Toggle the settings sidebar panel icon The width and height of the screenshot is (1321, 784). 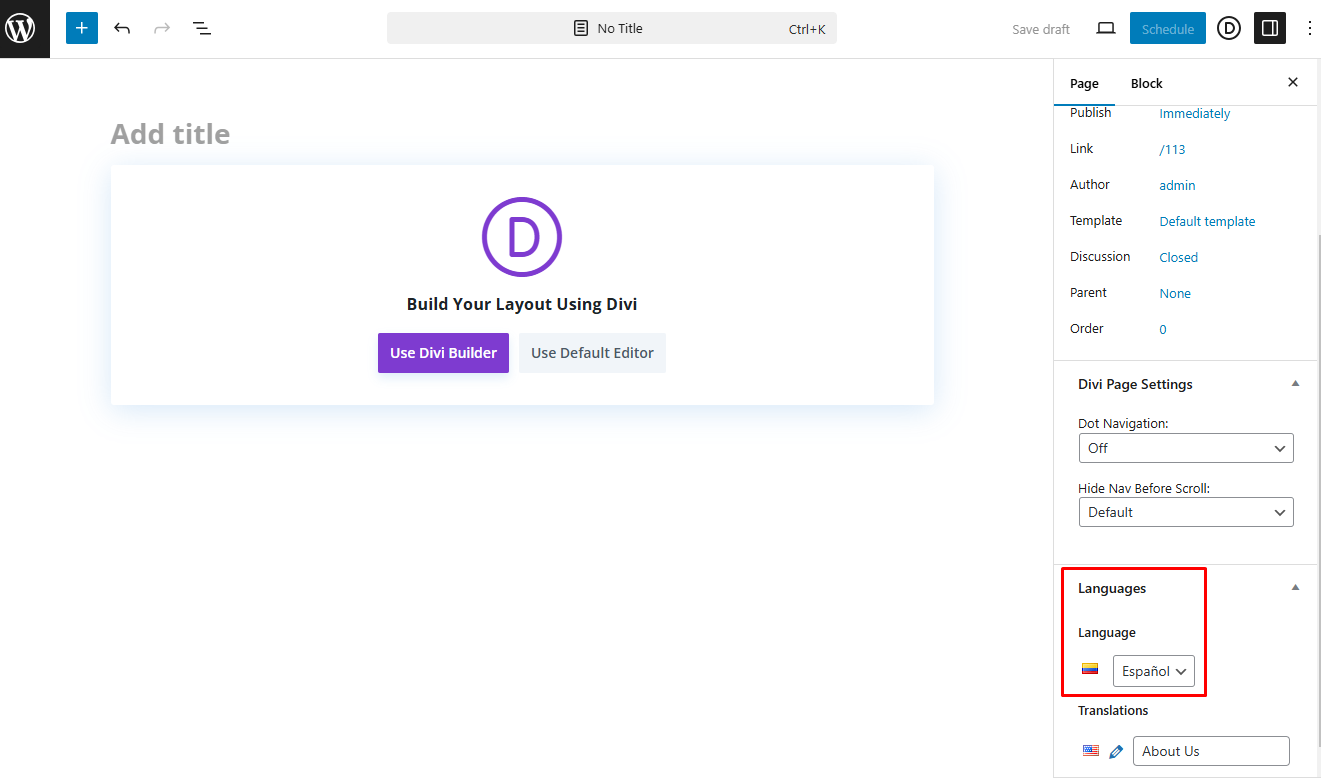click(x=1269, y=29)
